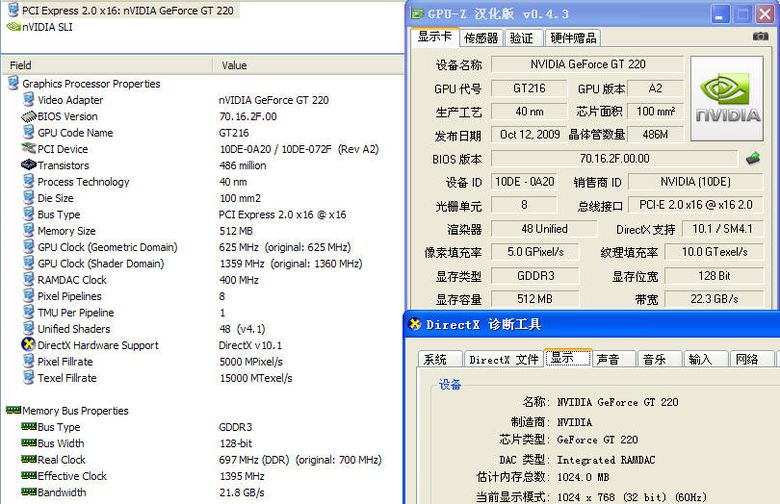
Task: Click the Unified Shaders row icon
Action: [x=29, y=328]
